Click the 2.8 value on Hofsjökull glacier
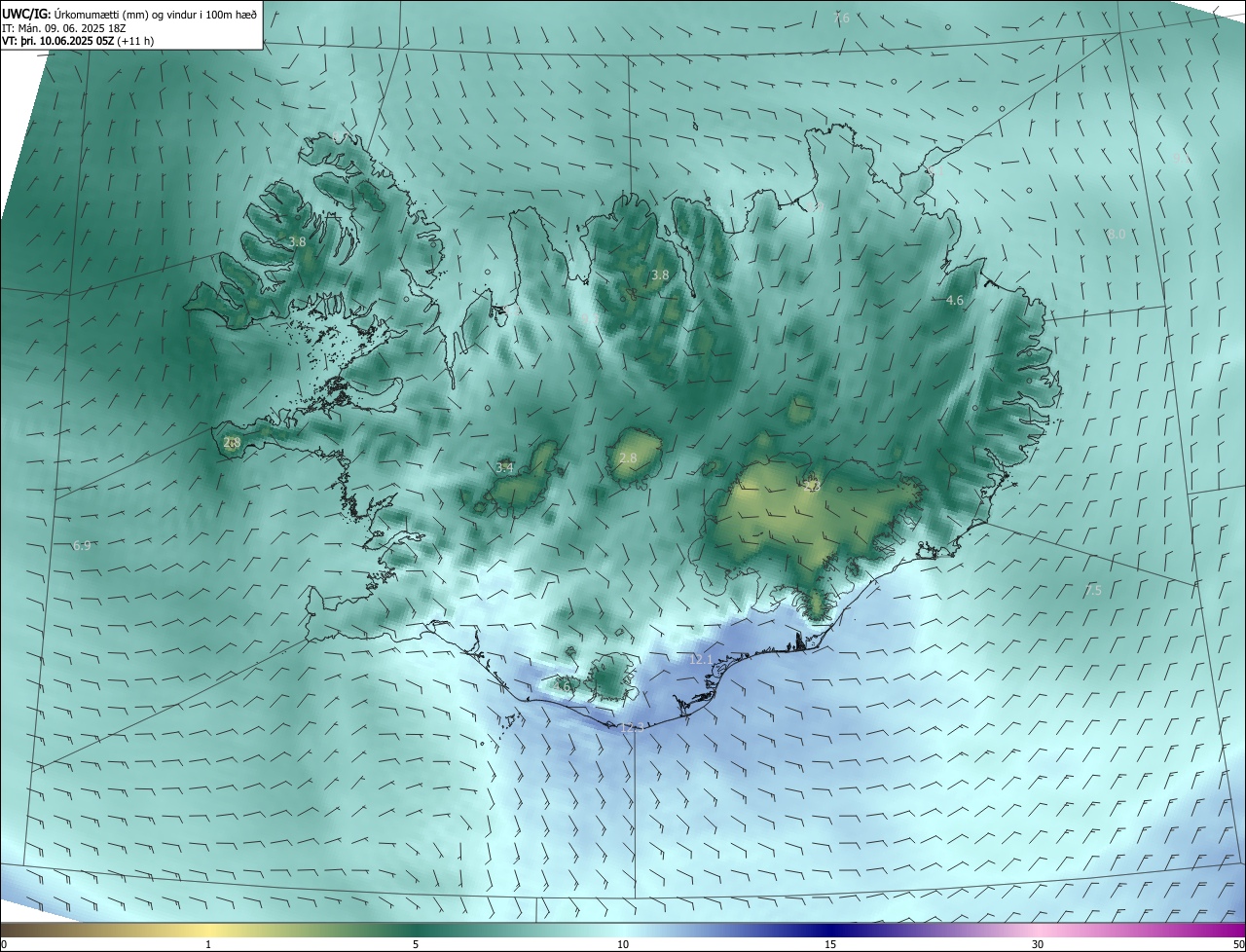This screenshot has height=952, width=1246. tap(628, 458)
